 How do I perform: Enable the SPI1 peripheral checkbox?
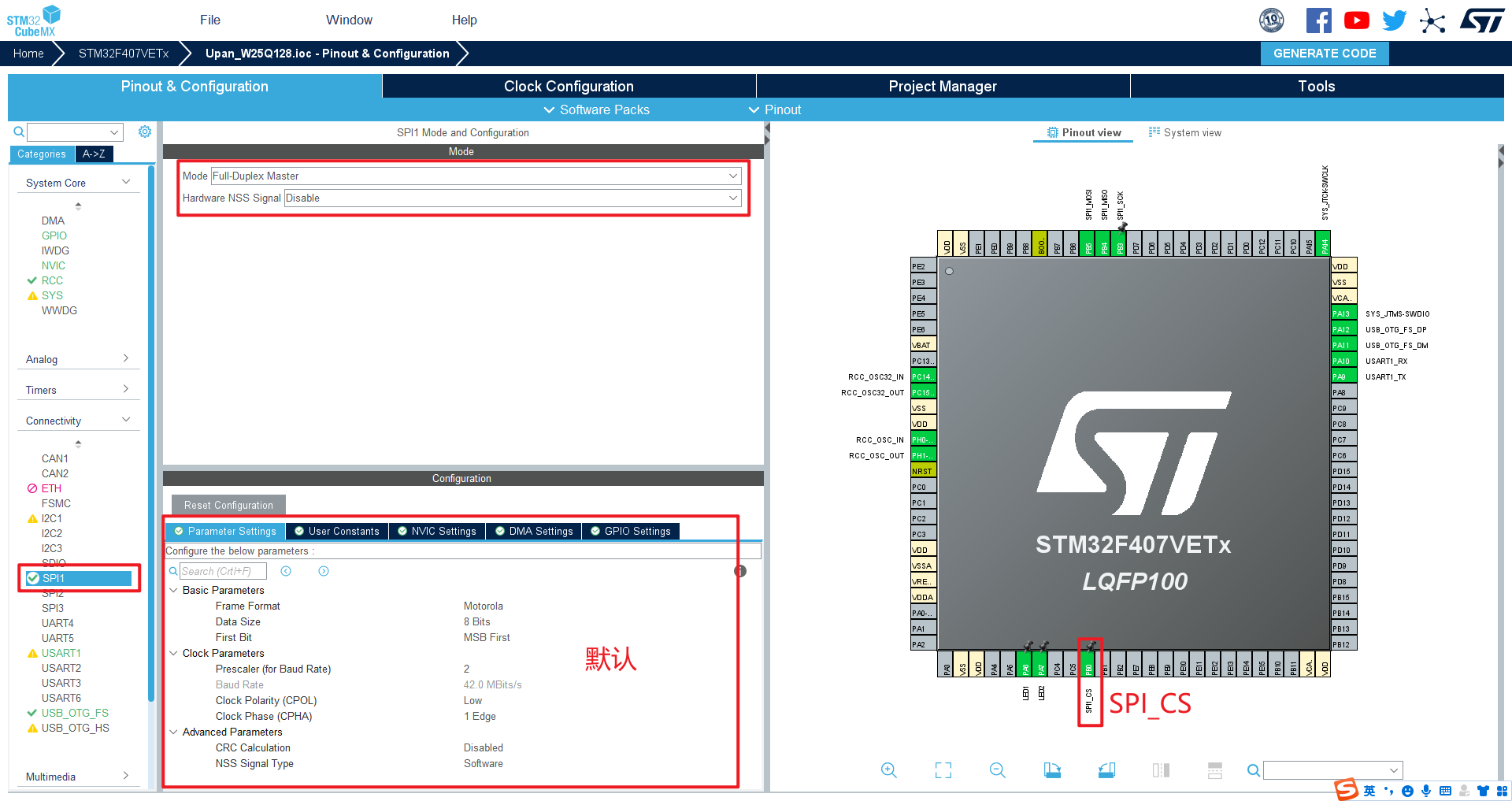pyautogui.click(x=32, y=577)
